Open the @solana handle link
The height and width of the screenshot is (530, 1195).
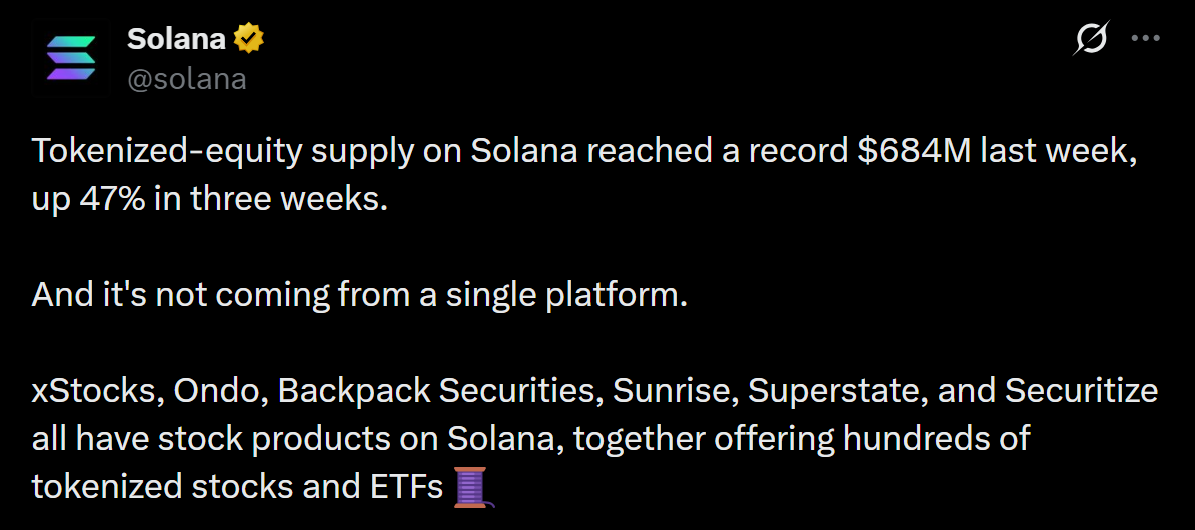tap(187, 79)
